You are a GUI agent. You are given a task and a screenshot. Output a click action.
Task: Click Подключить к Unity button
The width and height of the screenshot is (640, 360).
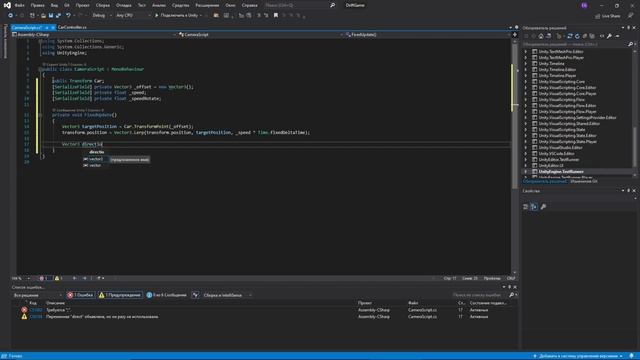(178, 16)
